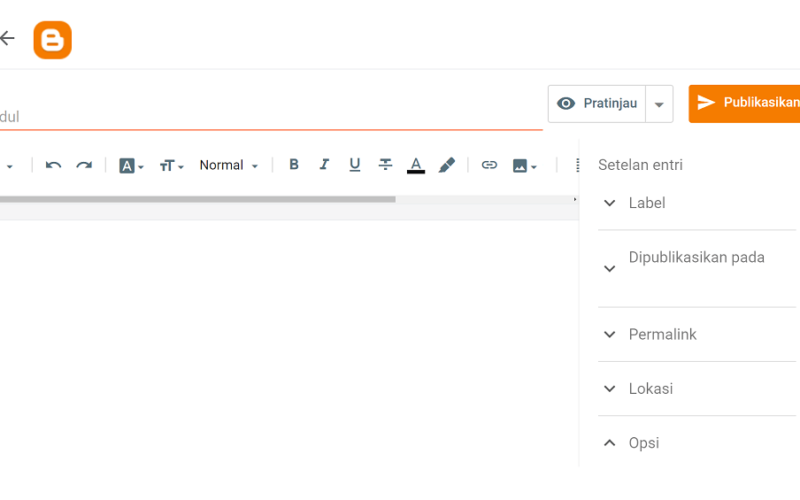The height and width of the screenshot is (500, 800).
Task: Click the toolbar scrollbar right arrow
Action: click(x=574, y=199)
